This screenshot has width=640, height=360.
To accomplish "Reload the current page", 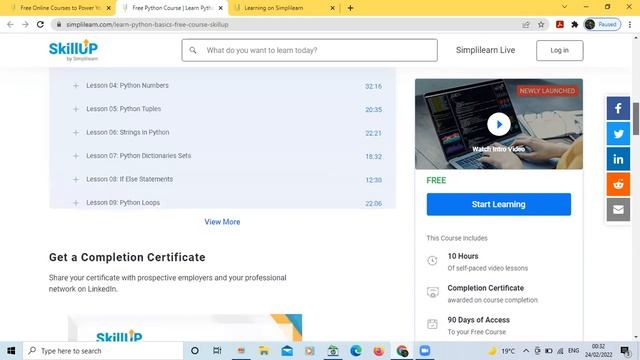I will (x=40, y=24).
